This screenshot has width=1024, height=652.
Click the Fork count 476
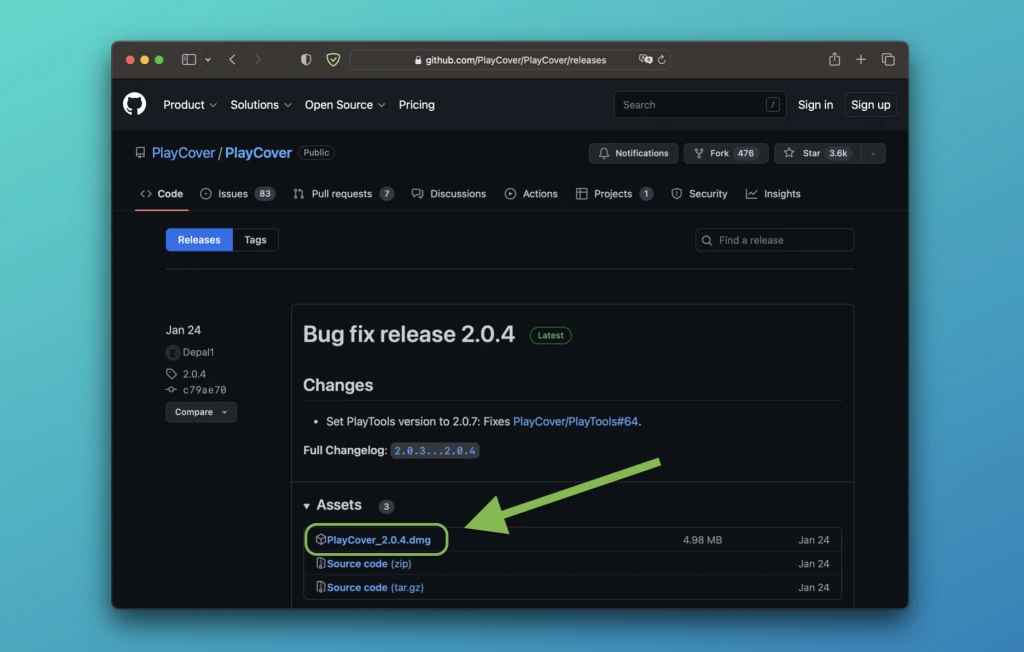click(746, 153)
